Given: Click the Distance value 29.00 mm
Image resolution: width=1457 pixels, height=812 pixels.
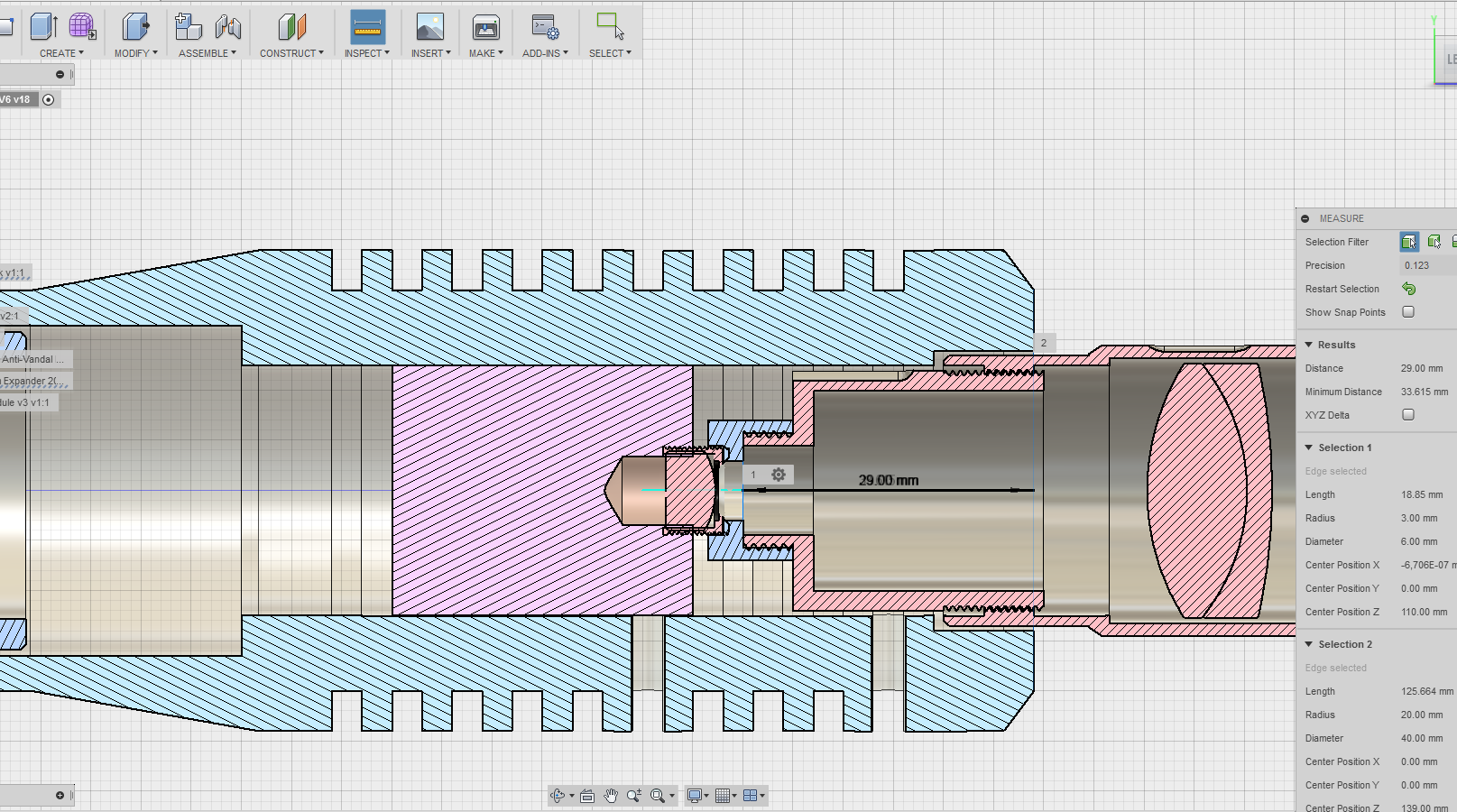Looking at the screenshot, I should 1421,368.
